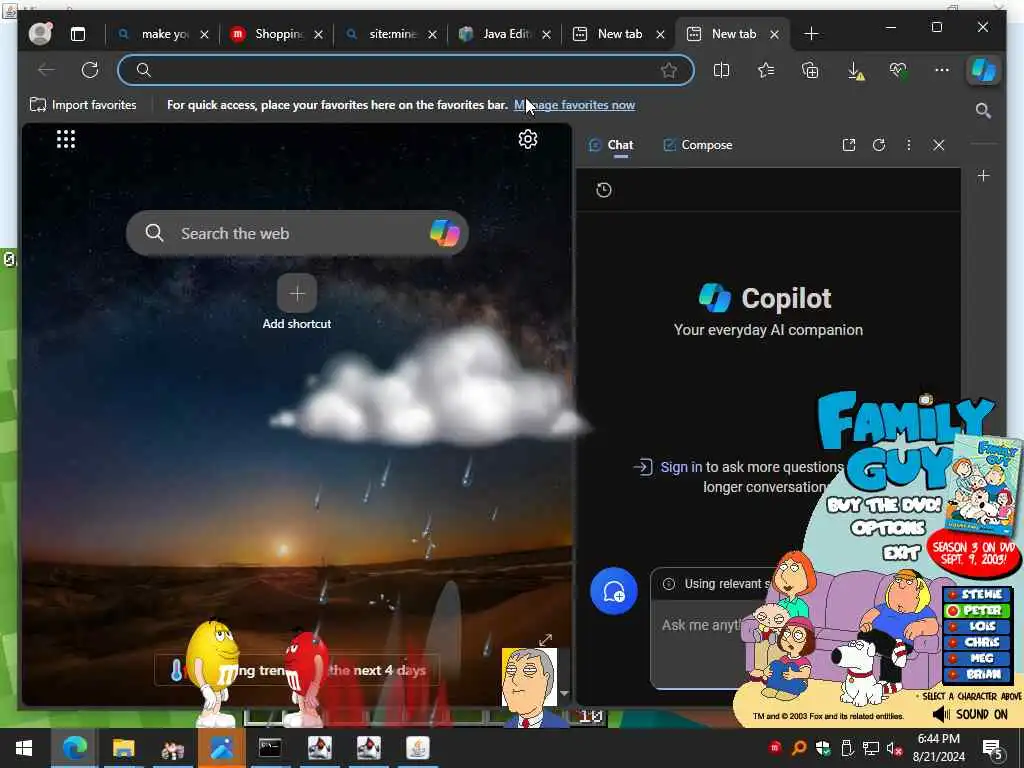The height and width of the screenshot is (768, 1024).
Task: Click the Family Guy DVD cover
Action: pos(982,486)
